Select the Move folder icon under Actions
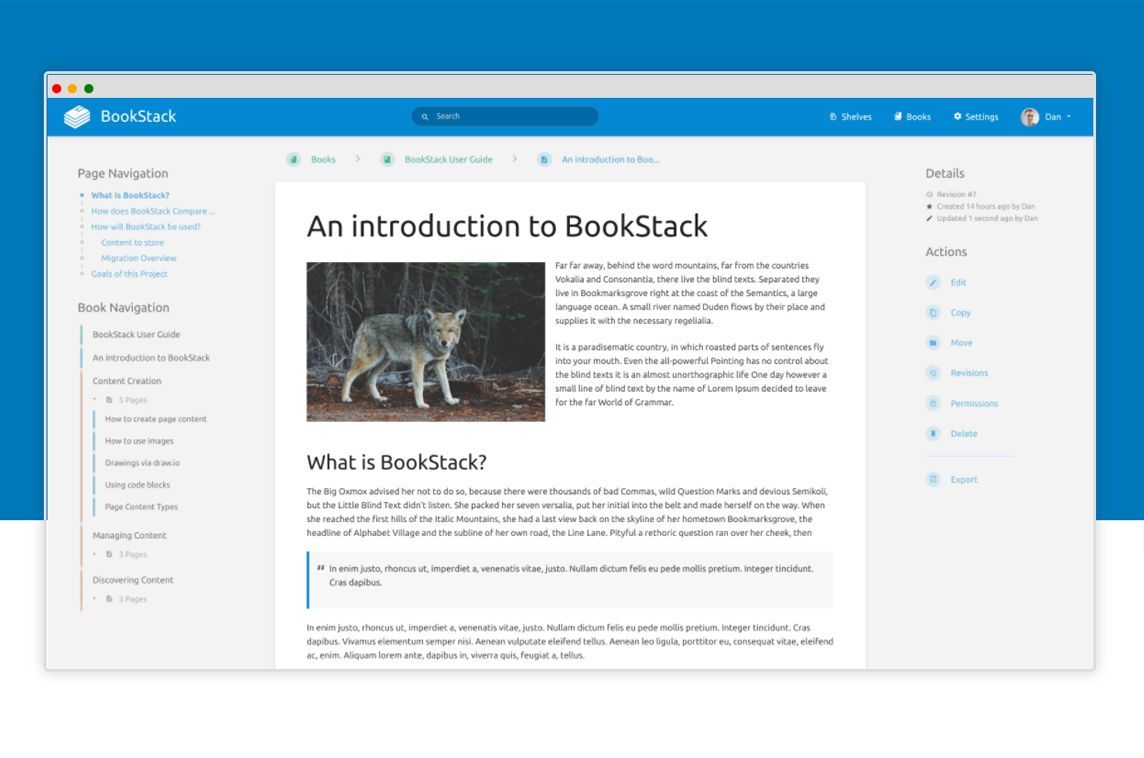The width and height of the screenshot is (1144, 758). (933, 342)
